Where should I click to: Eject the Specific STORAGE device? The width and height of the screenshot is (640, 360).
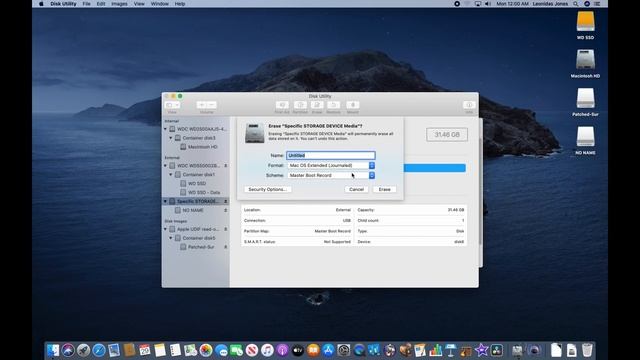(x=226, y=201)
